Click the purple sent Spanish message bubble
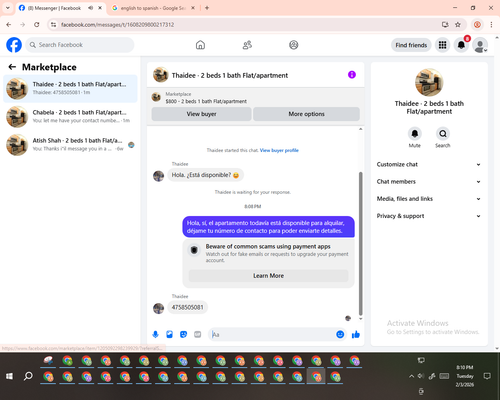Image resolution: width=500 pixels, height=400 pixels. [x=268, y=227]
